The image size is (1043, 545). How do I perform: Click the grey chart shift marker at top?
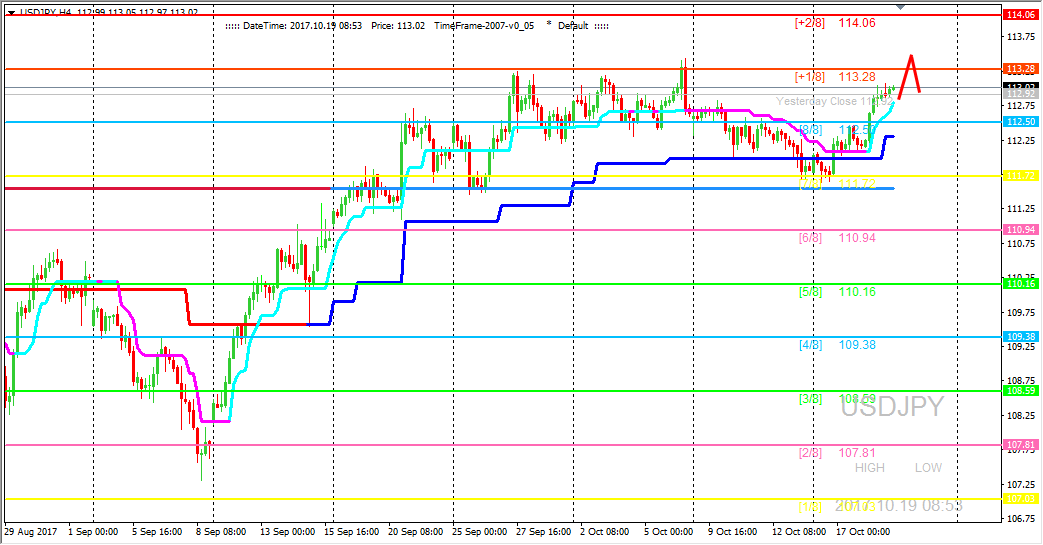[x=901, y=7]
